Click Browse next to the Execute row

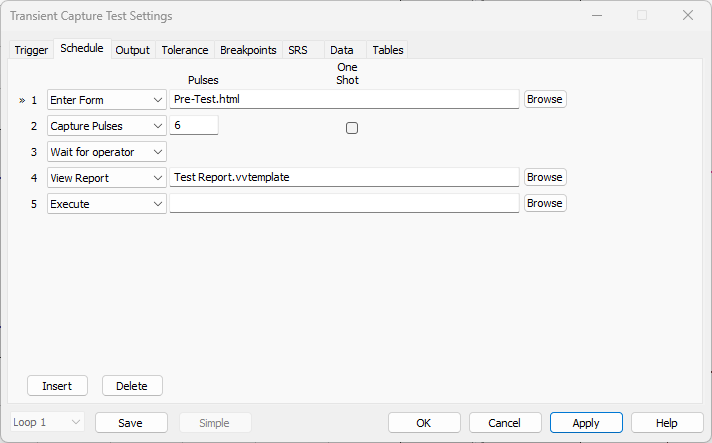click(545, 203)
